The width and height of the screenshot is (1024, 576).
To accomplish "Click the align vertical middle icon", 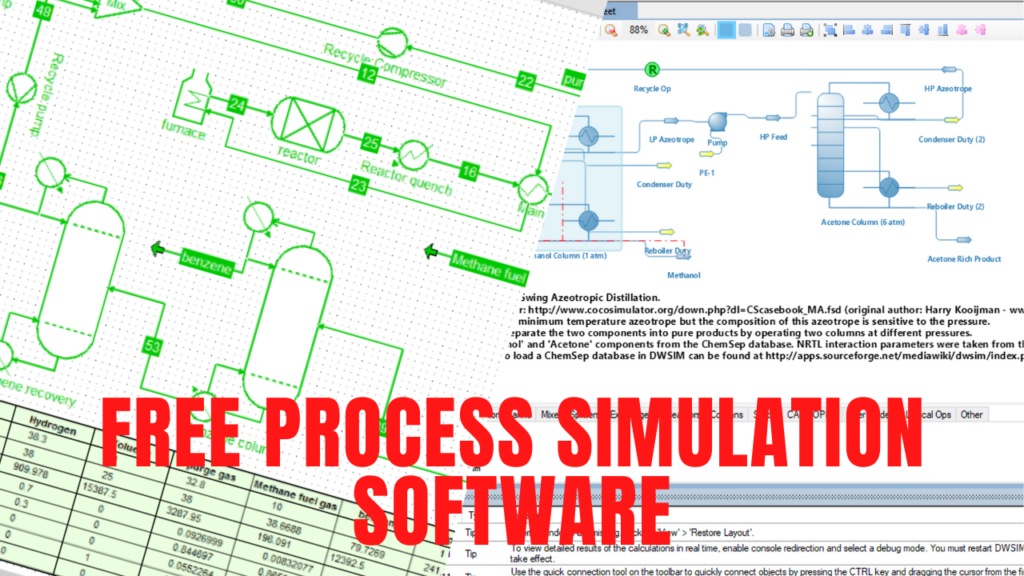I will click(924, 30).
